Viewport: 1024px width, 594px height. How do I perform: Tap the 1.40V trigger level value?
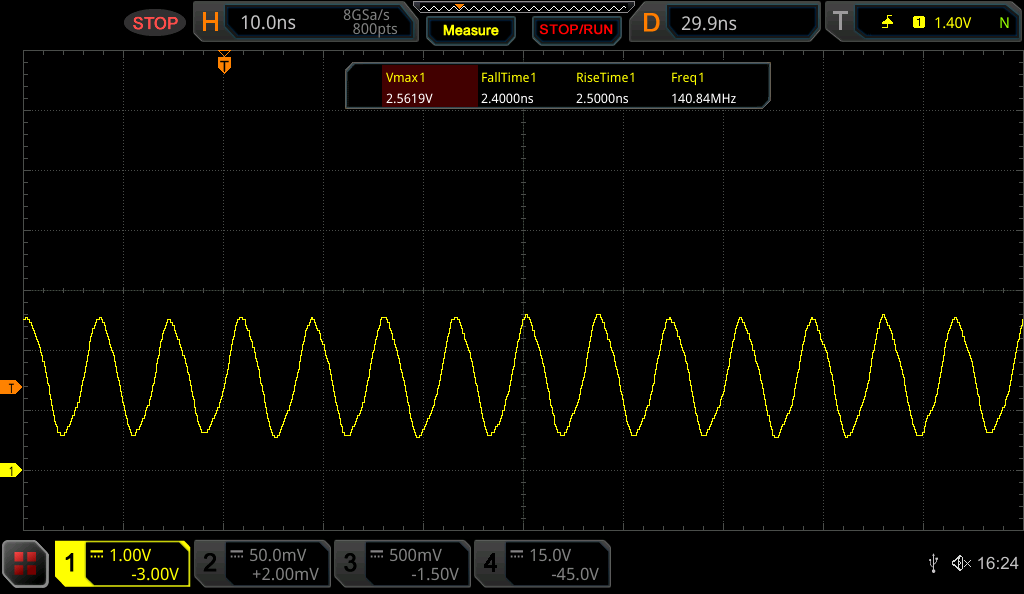pyautogui.click(x=952, y=23)
